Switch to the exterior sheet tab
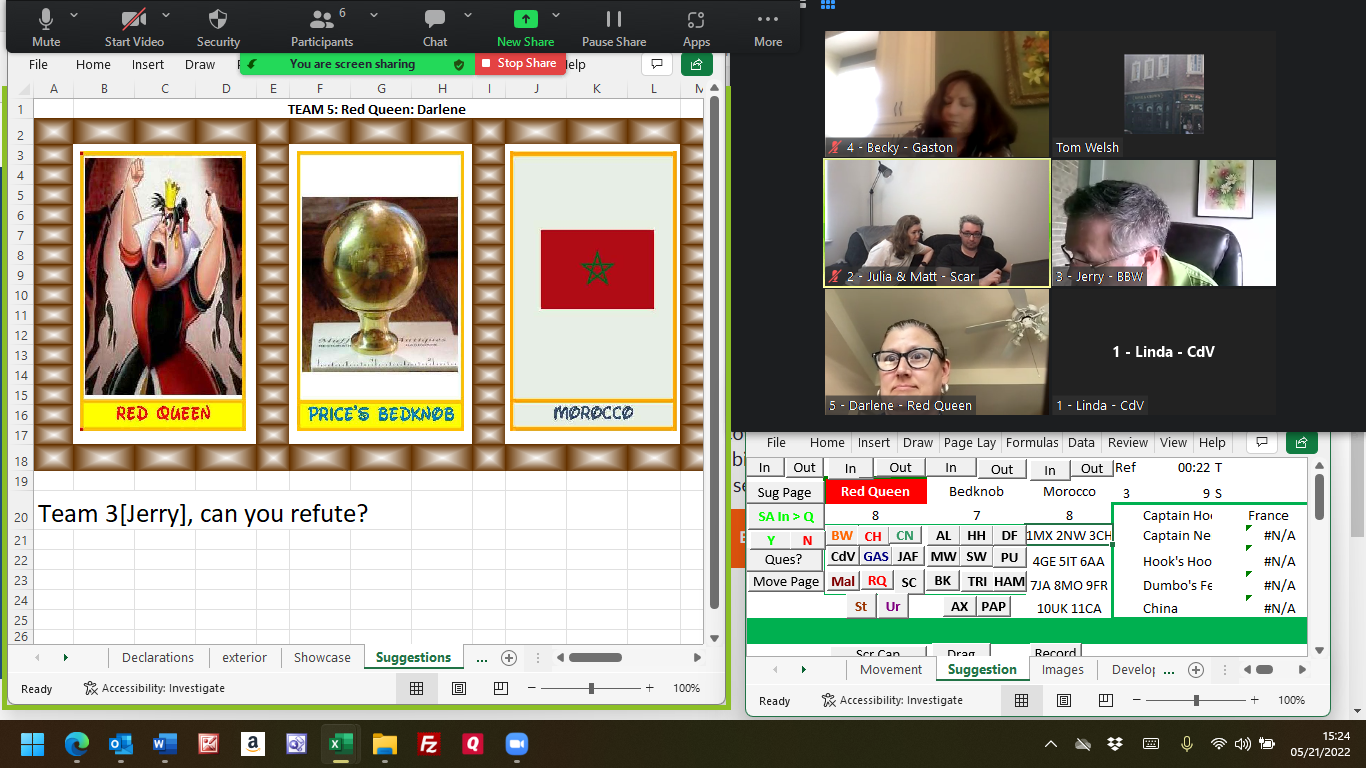 point(245,657)
